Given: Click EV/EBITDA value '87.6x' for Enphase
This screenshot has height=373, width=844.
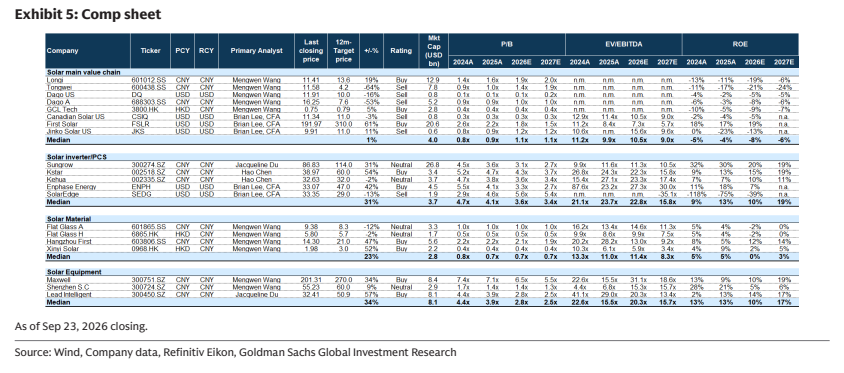Looking at the screenshot, I should pyautogui.click(x=580, y=186).
